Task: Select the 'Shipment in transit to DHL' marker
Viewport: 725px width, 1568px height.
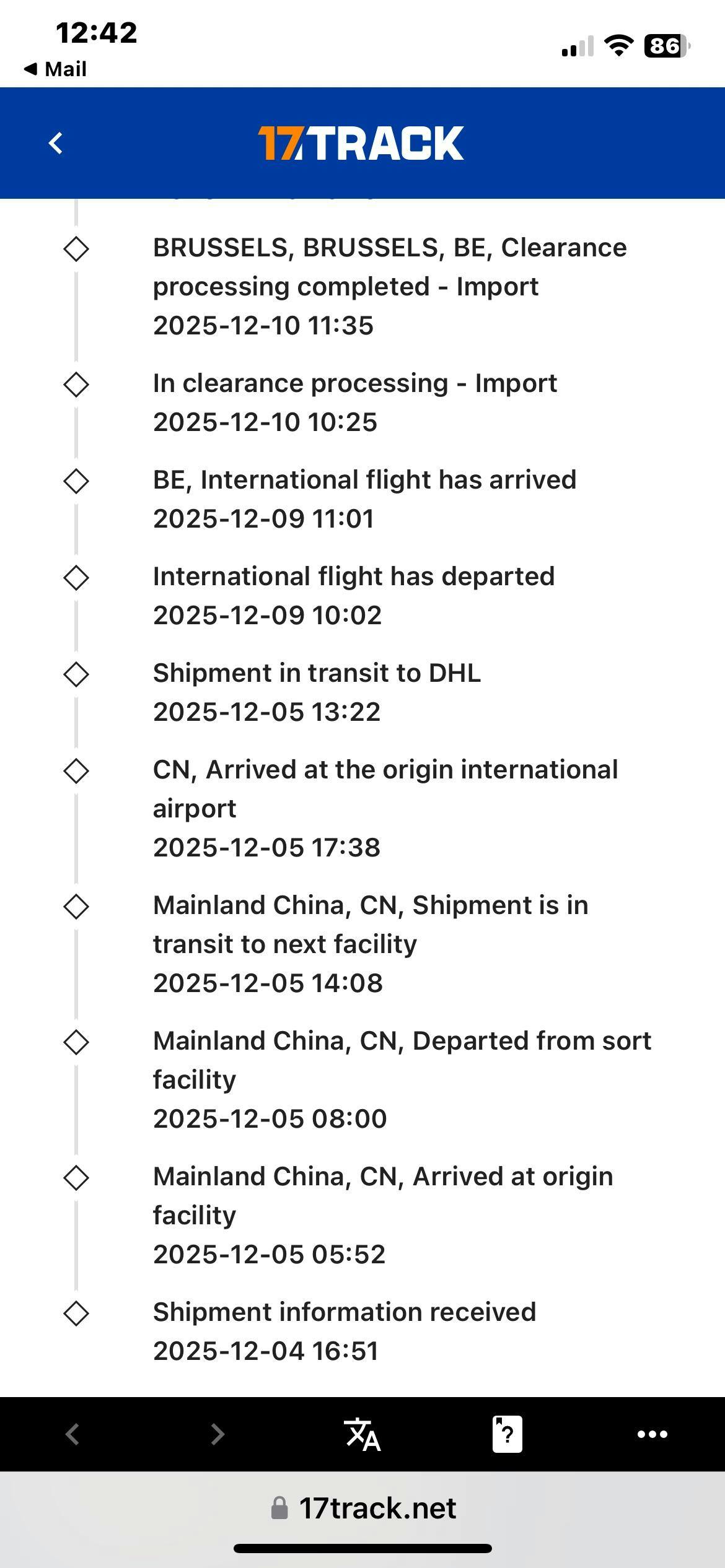Action: tap(76, 674)
